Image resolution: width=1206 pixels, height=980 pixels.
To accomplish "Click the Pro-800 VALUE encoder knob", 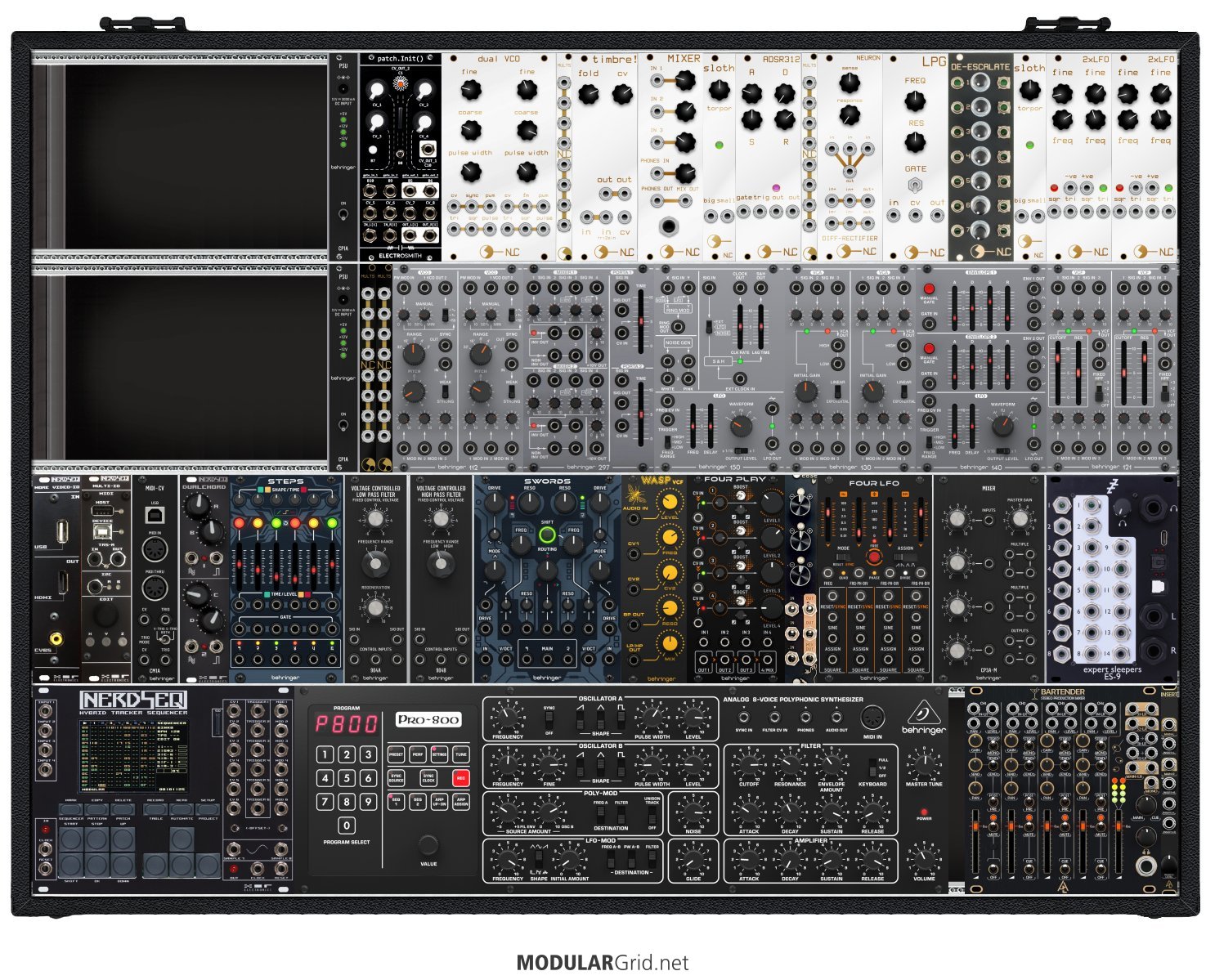I will pos(428,844).
